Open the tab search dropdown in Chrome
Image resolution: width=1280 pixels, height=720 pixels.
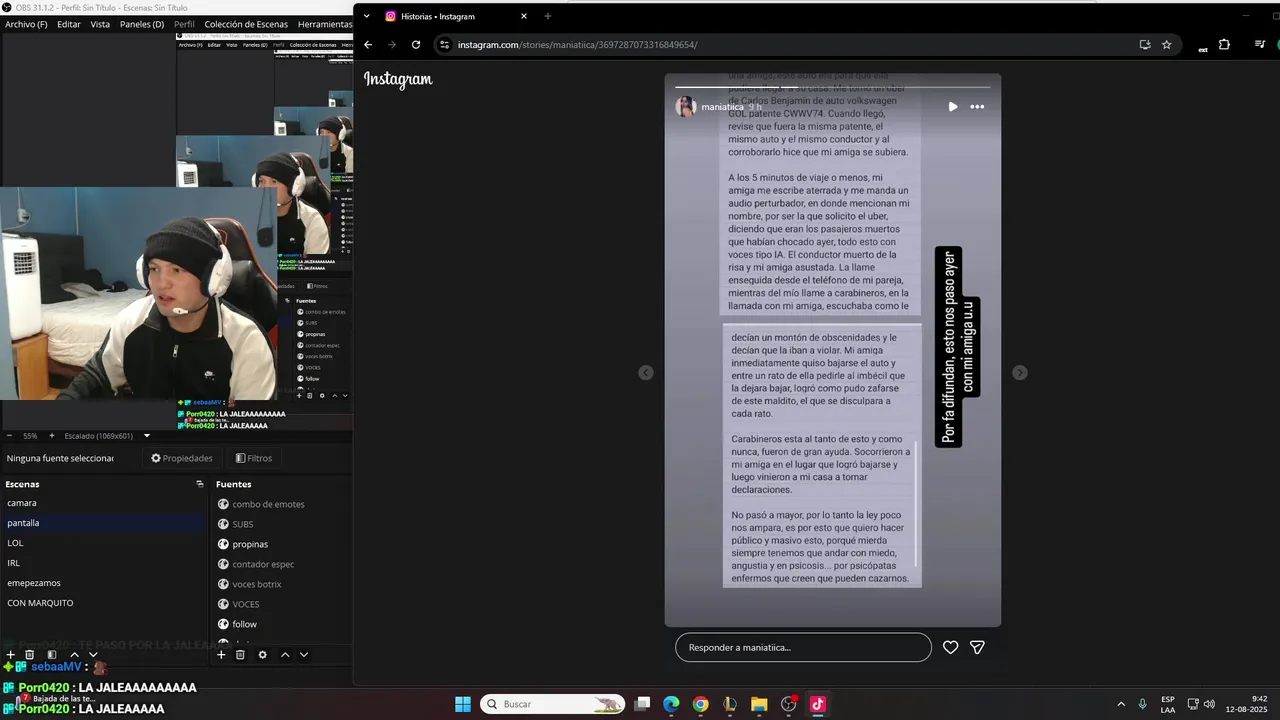point(367,16)
